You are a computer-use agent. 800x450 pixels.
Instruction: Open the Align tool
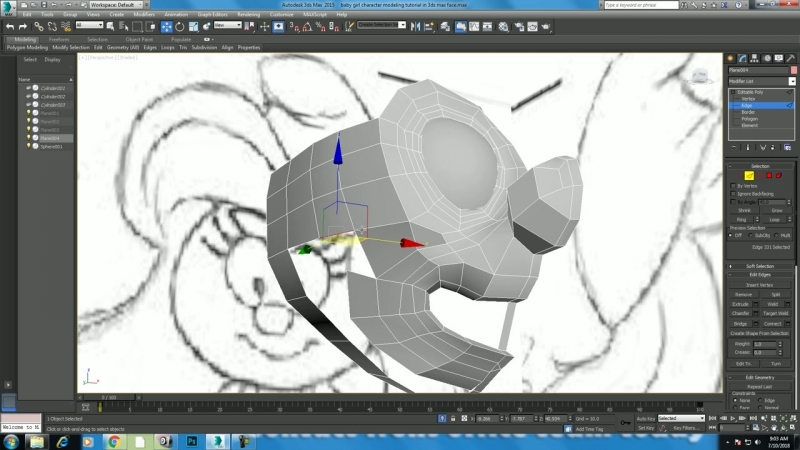point(429,27)
